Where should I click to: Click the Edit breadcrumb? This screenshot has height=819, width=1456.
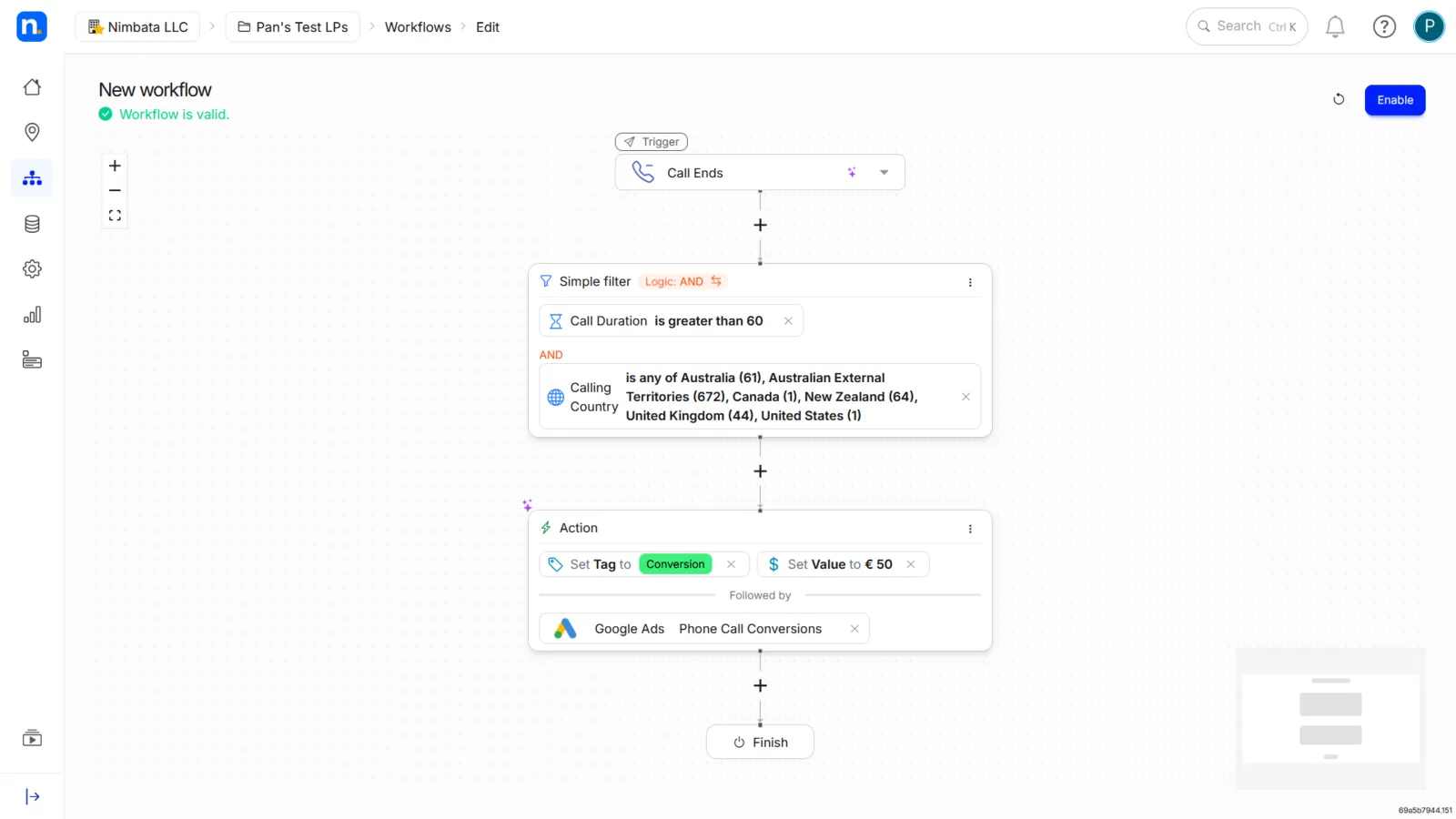488,27
